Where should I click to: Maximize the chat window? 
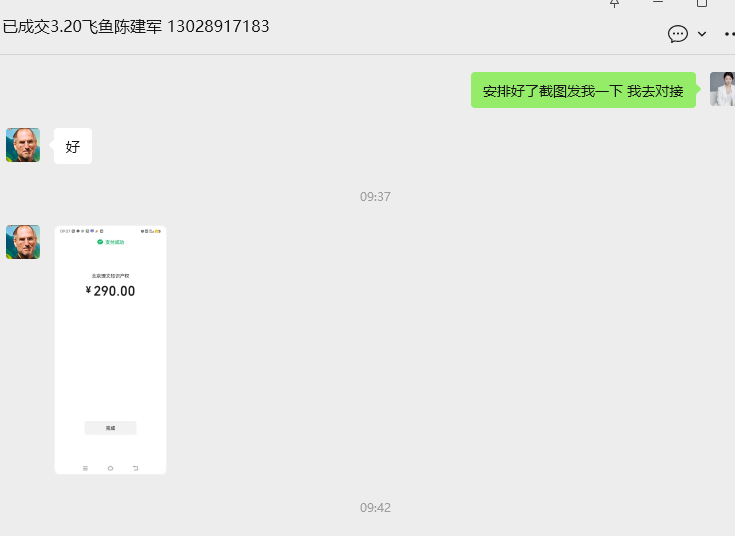(702, 3)
